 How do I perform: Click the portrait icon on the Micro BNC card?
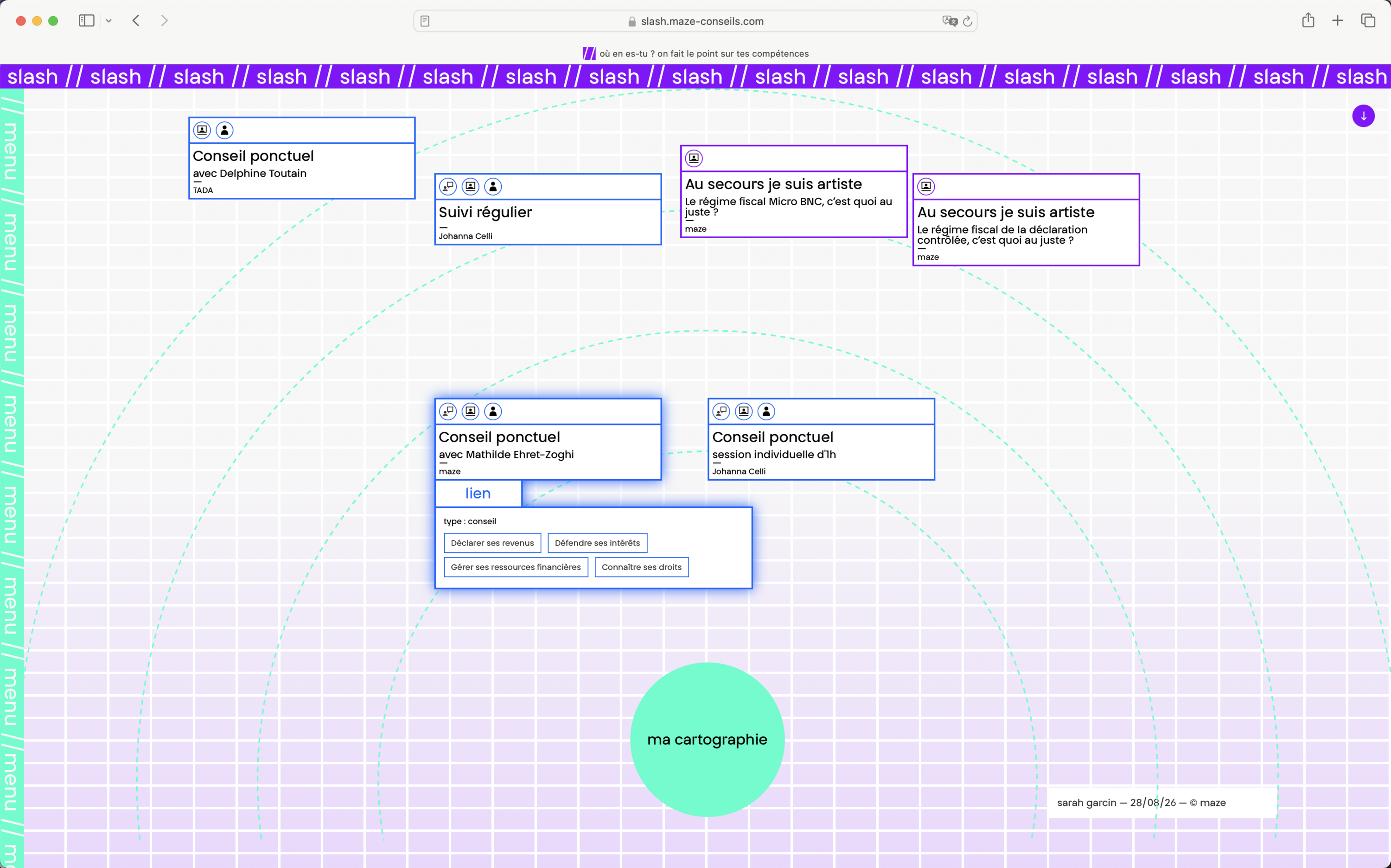(694, 158)
